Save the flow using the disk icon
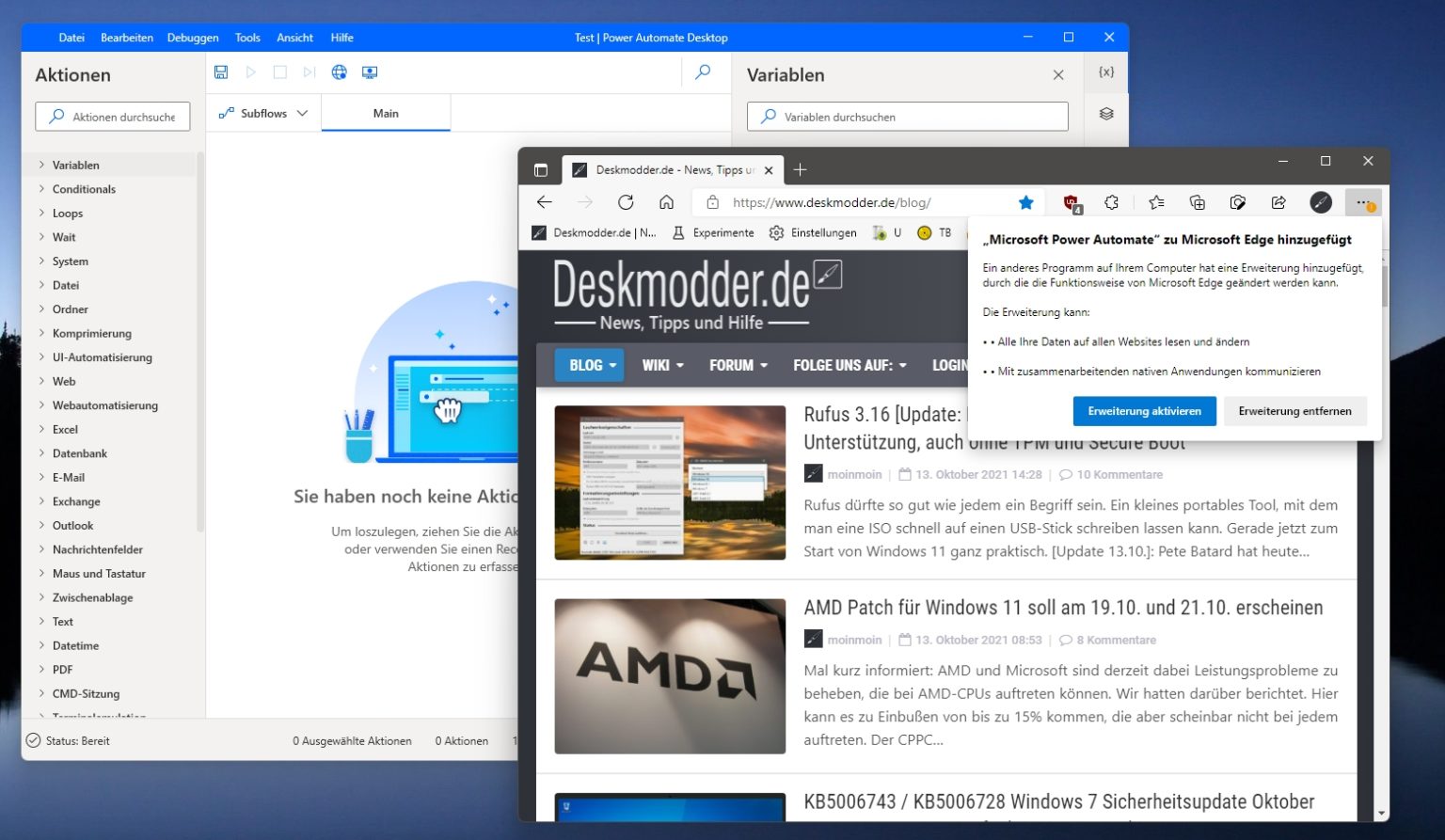This screenshot has height=840, width=1445. pos(221,71)
